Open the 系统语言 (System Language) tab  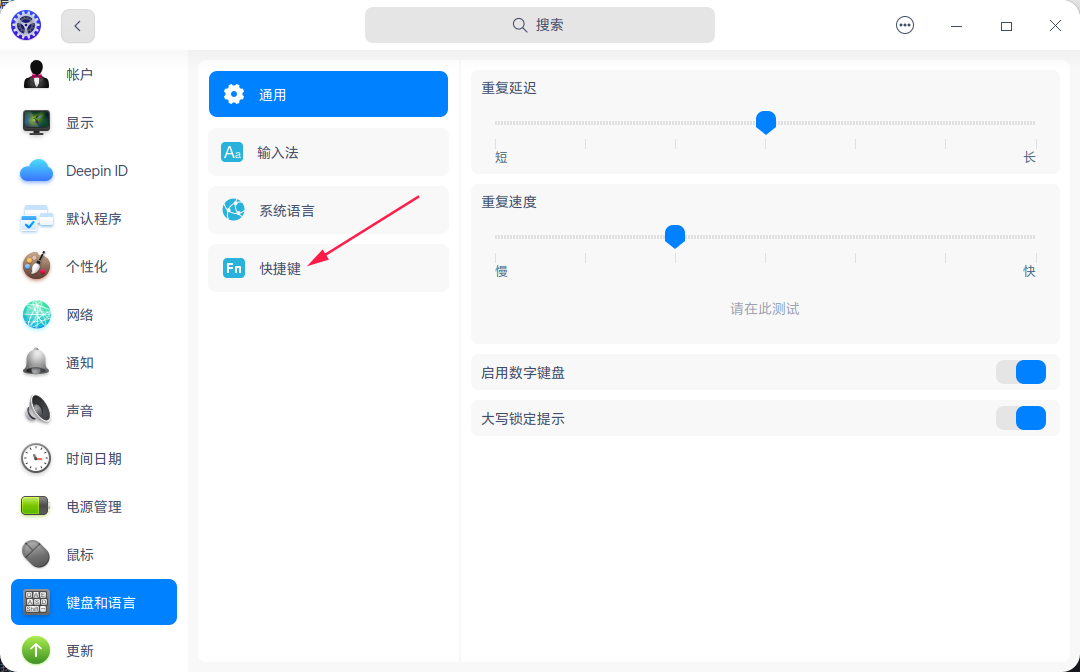[328, 210]
